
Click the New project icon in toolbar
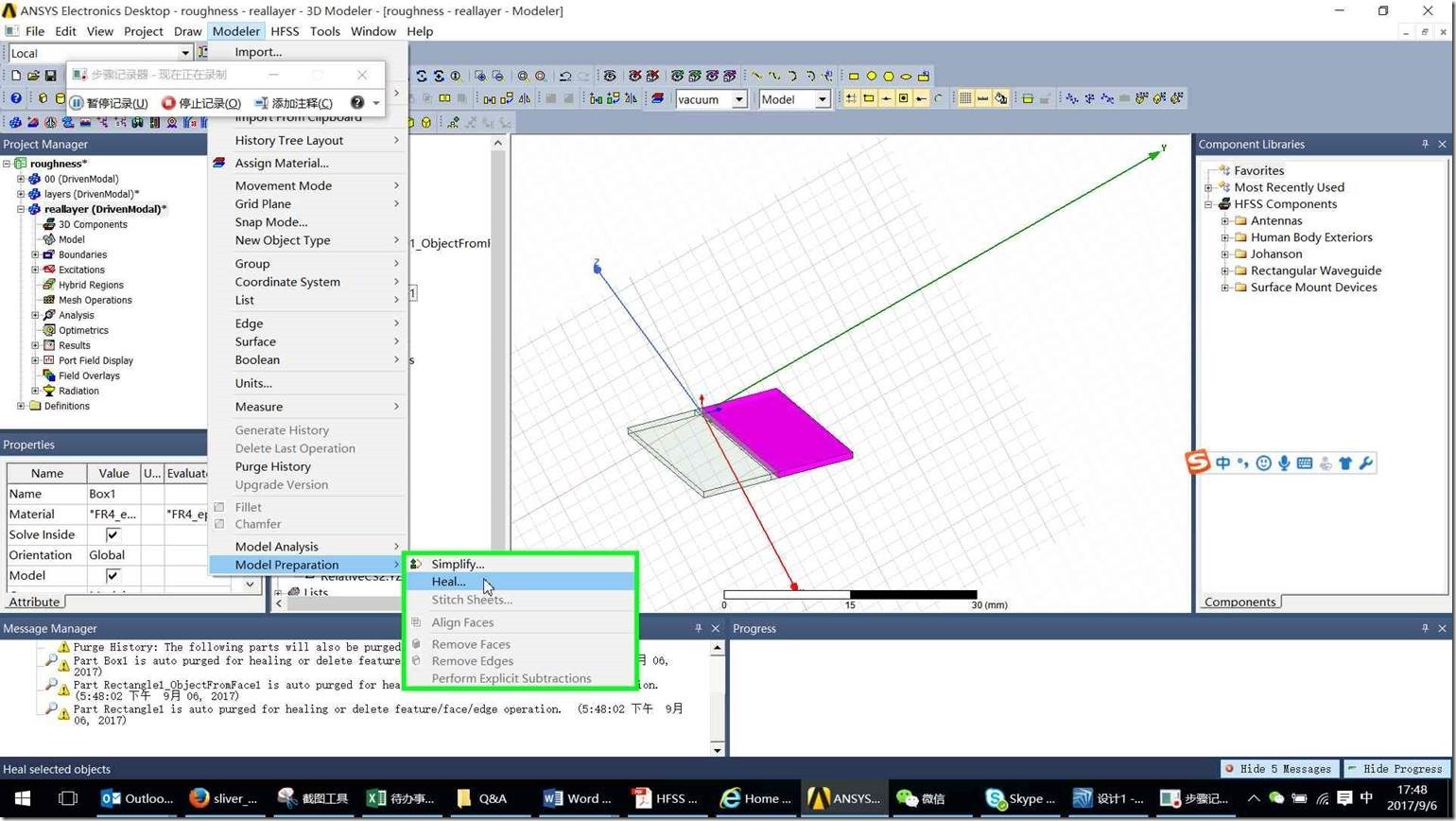(16, 76)
